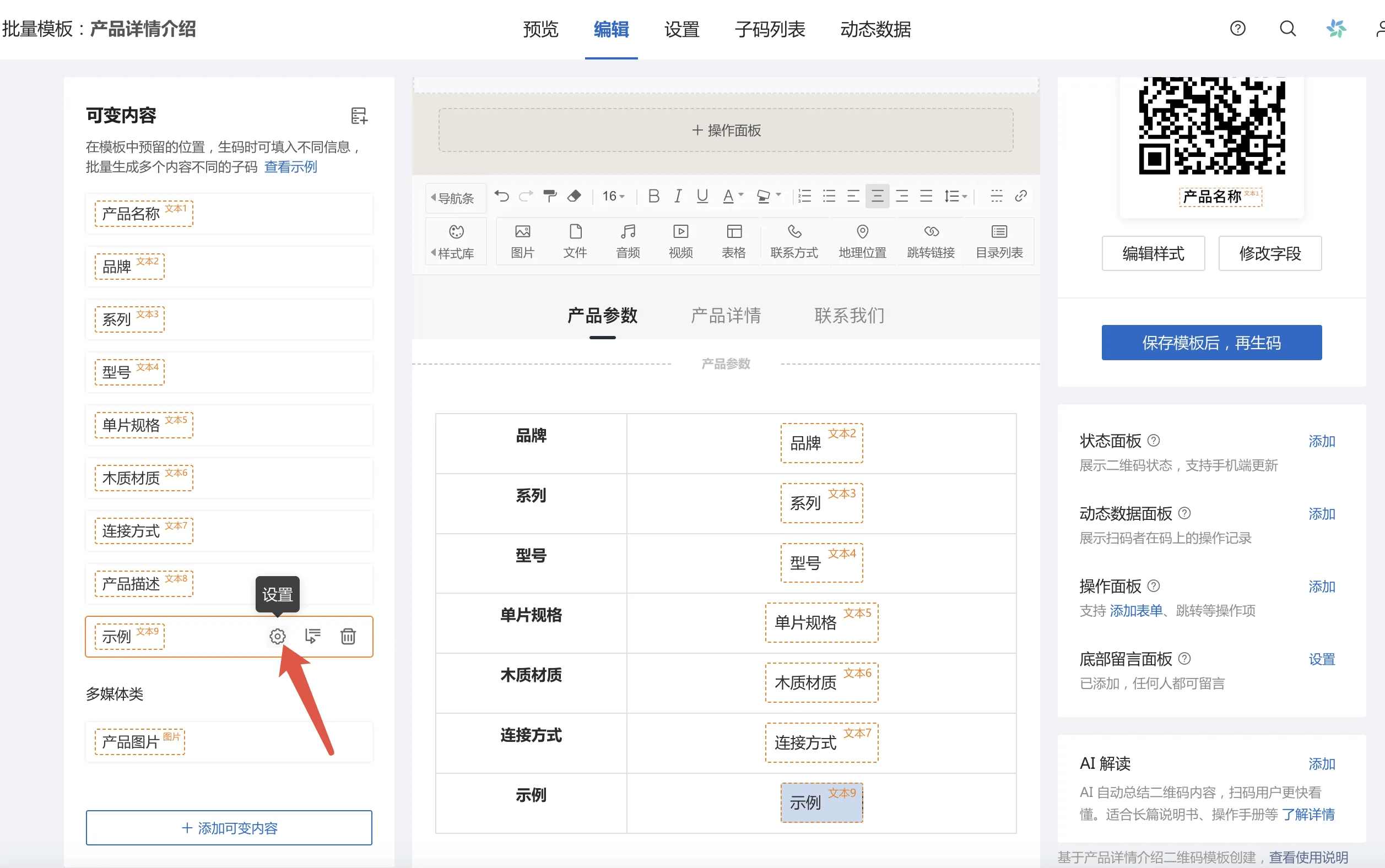The width and height of the screenshot is (1385, 868).
Task: Align text to the left
Action: point(853,196)
